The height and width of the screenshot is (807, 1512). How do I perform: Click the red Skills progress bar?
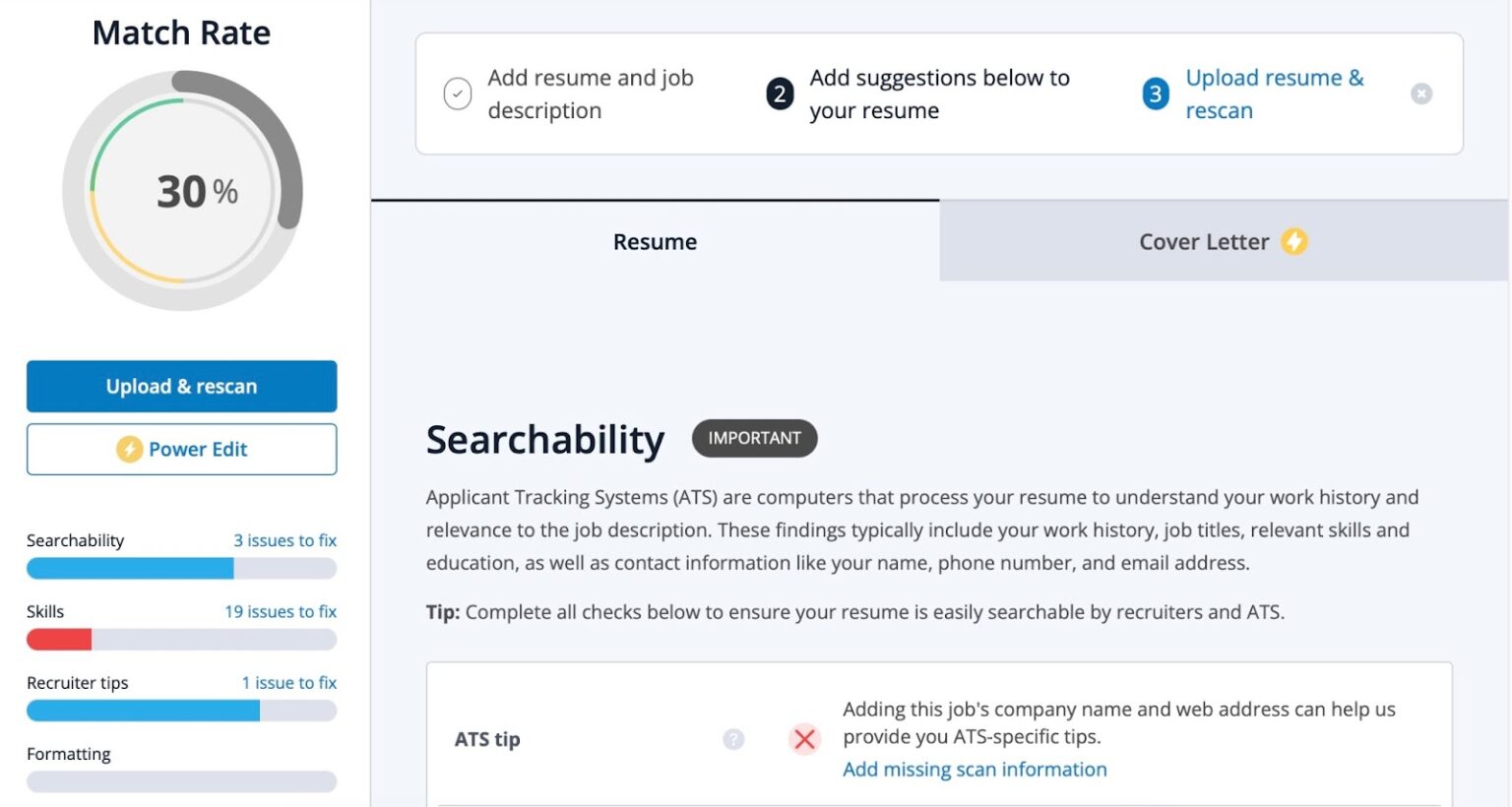click(59, 640)
